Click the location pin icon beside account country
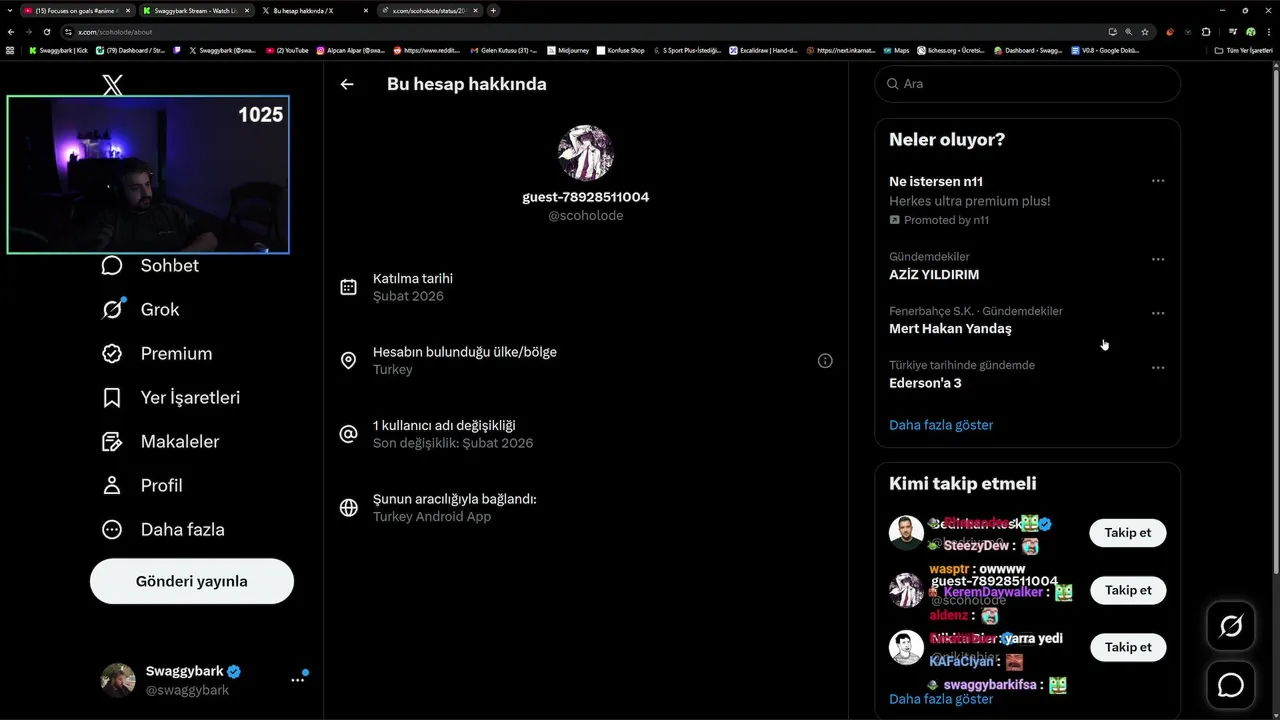 coord(348,360)
